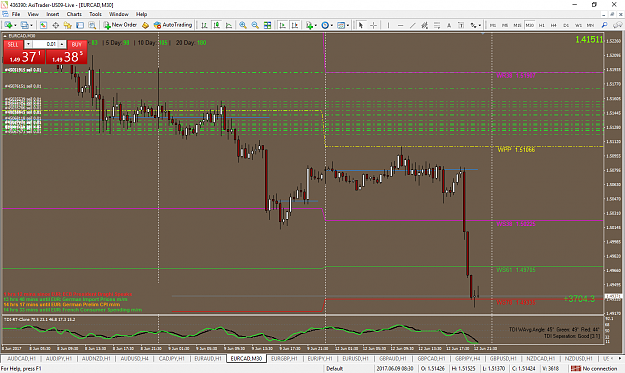The height and width of the screenshot is (373, 625).
Task: Open the Templates icon
Action: click(x=341, y=25)
